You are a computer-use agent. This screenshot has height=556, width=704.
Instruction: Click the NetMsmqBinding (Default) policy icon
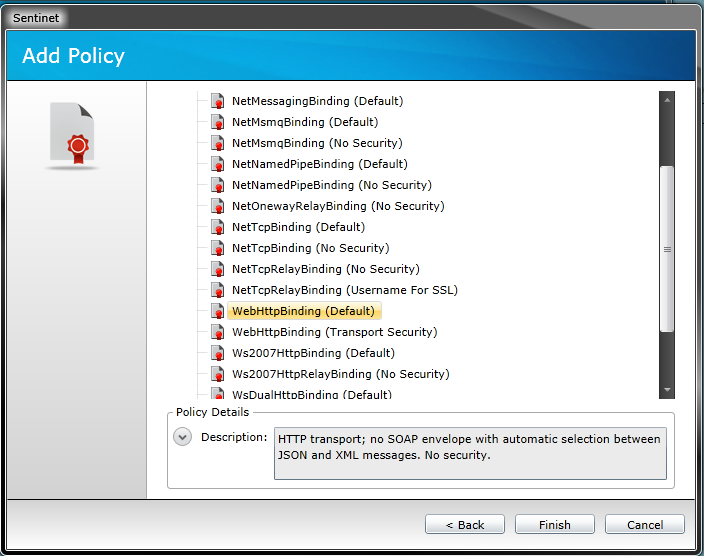point(218,122)
